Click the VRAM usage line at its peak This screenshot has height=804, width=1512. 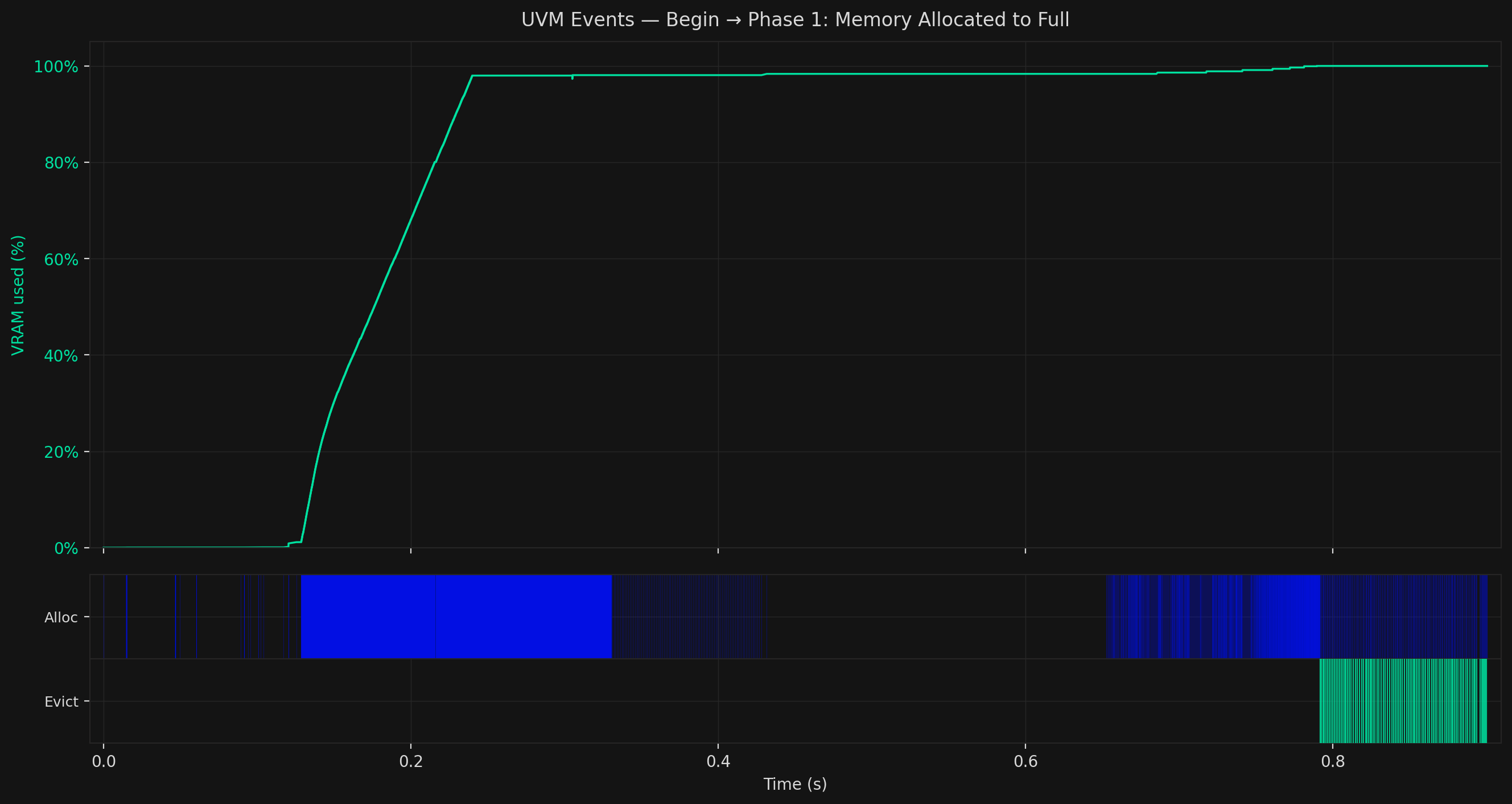click(x=1408, y=67)
